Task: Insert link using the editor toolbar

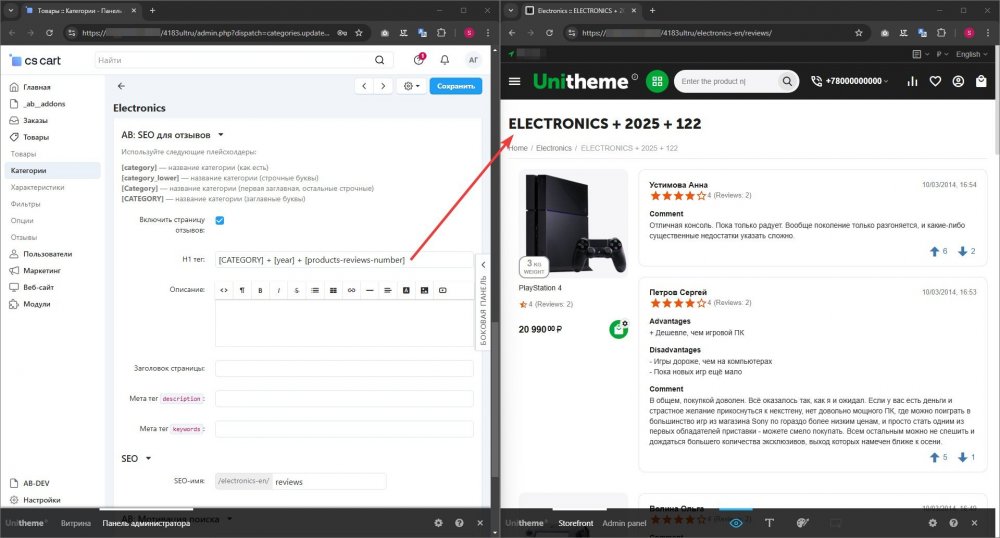Action: point(351,290)
